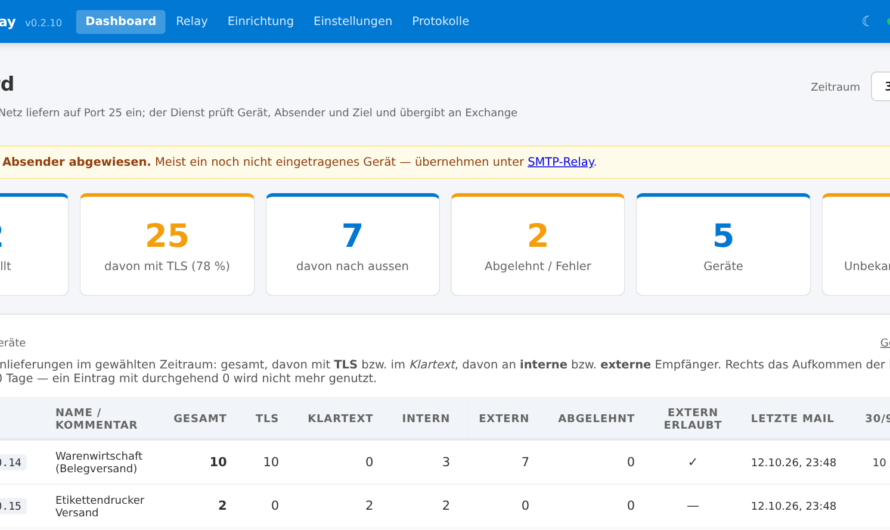The width and height of the screenshot is (890, 530).
Task: Click the Extern erlaubt checkmark for Warenwirtschaft
Action: (692, 462)
